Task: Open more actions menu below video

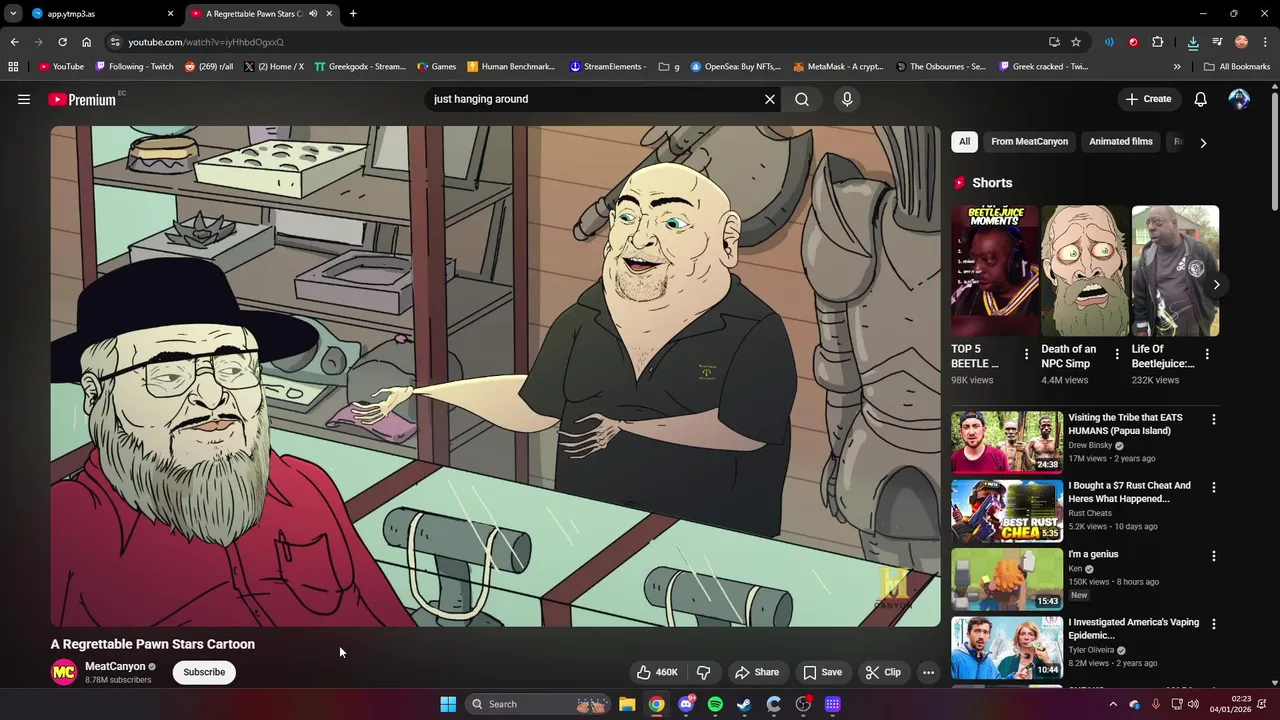Action: 928,672
